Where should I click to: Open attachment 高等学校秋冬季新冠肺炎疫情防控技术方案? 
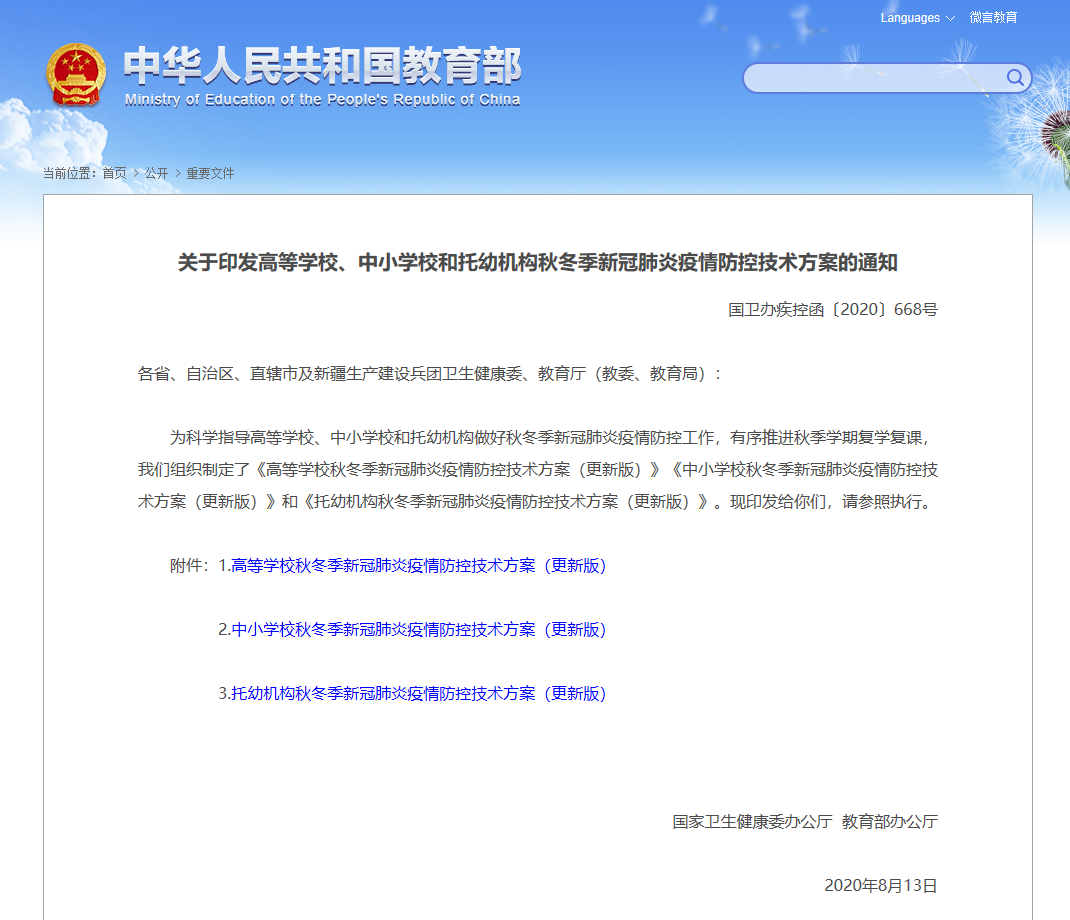click(x=418, y=566)
